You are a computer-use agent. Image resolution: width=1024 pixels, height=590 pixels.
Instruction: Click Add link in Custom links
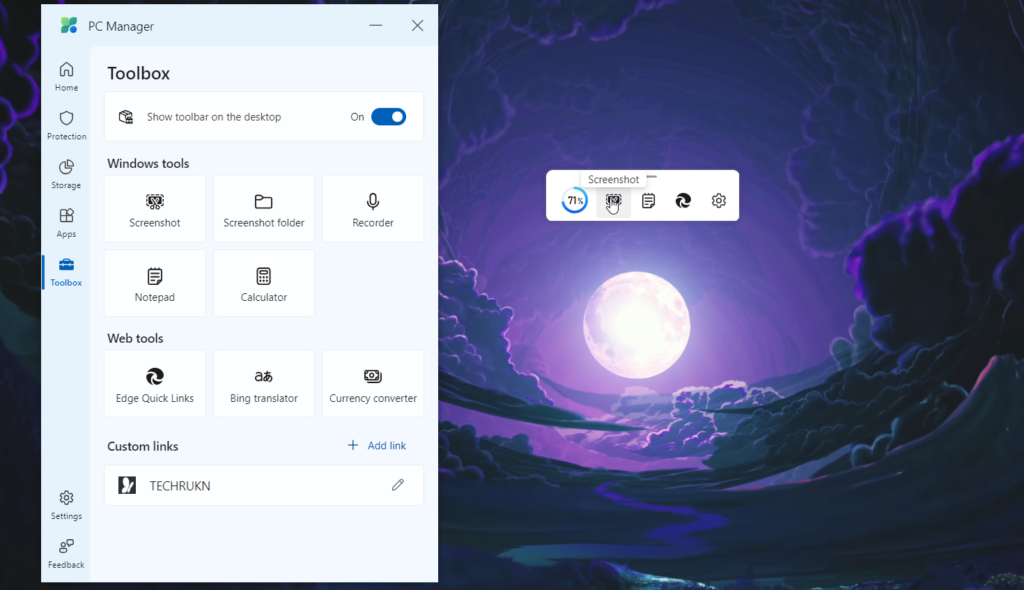click(x=377, y=446)
